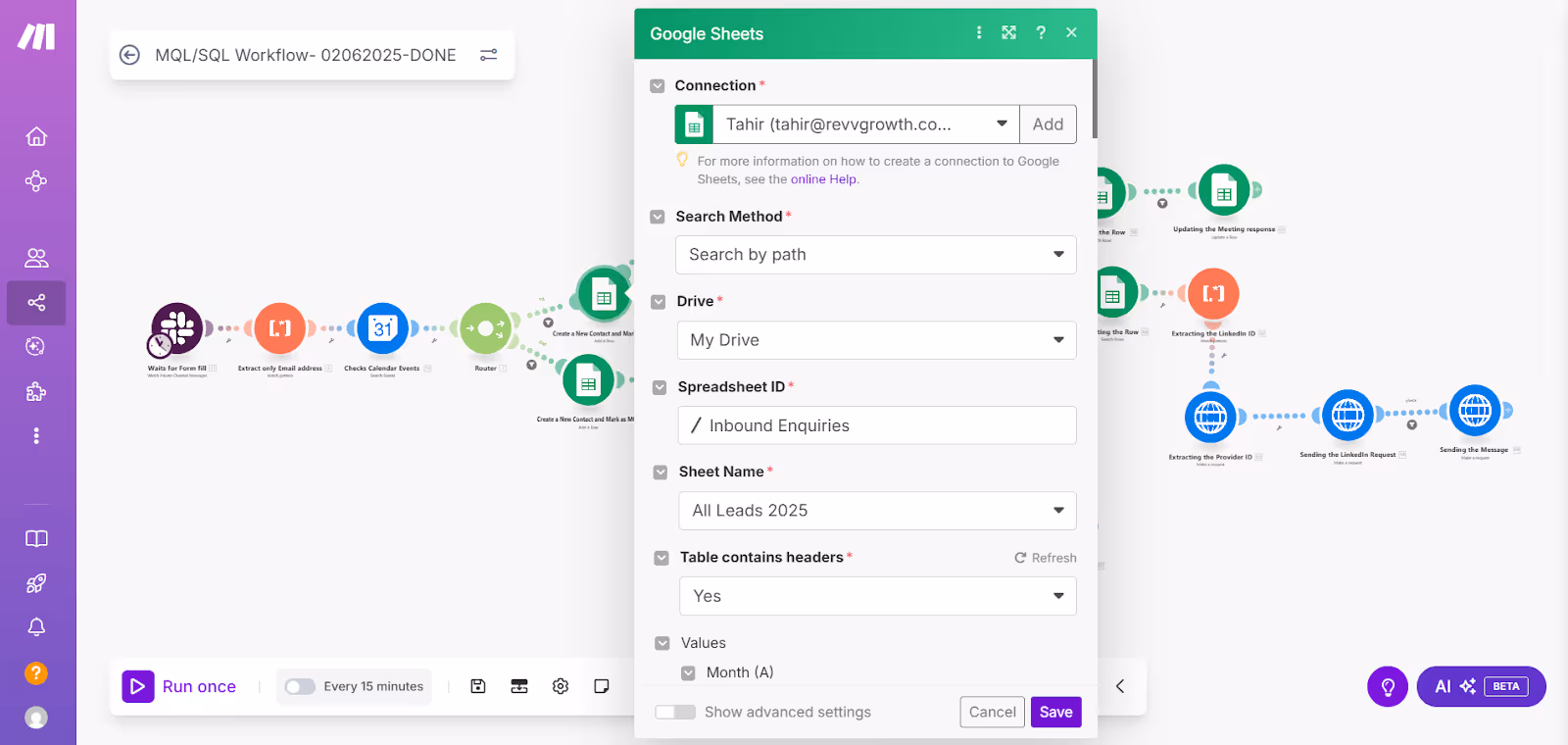
Task: Open the What's new rocket icon
Action: [x=36, y=584]
